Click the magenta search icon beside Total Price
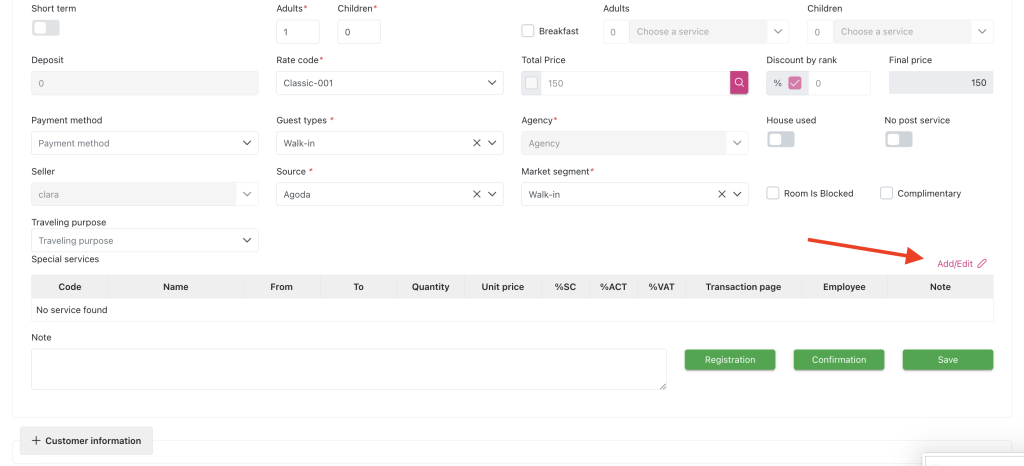 (x=739, y=83)
